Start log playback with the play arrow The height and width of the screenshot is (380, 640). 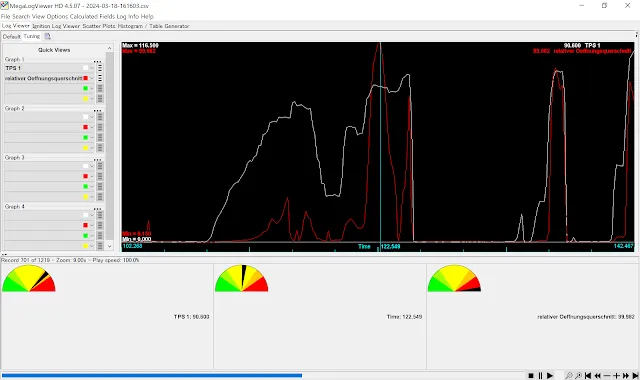tap(550, 376)
